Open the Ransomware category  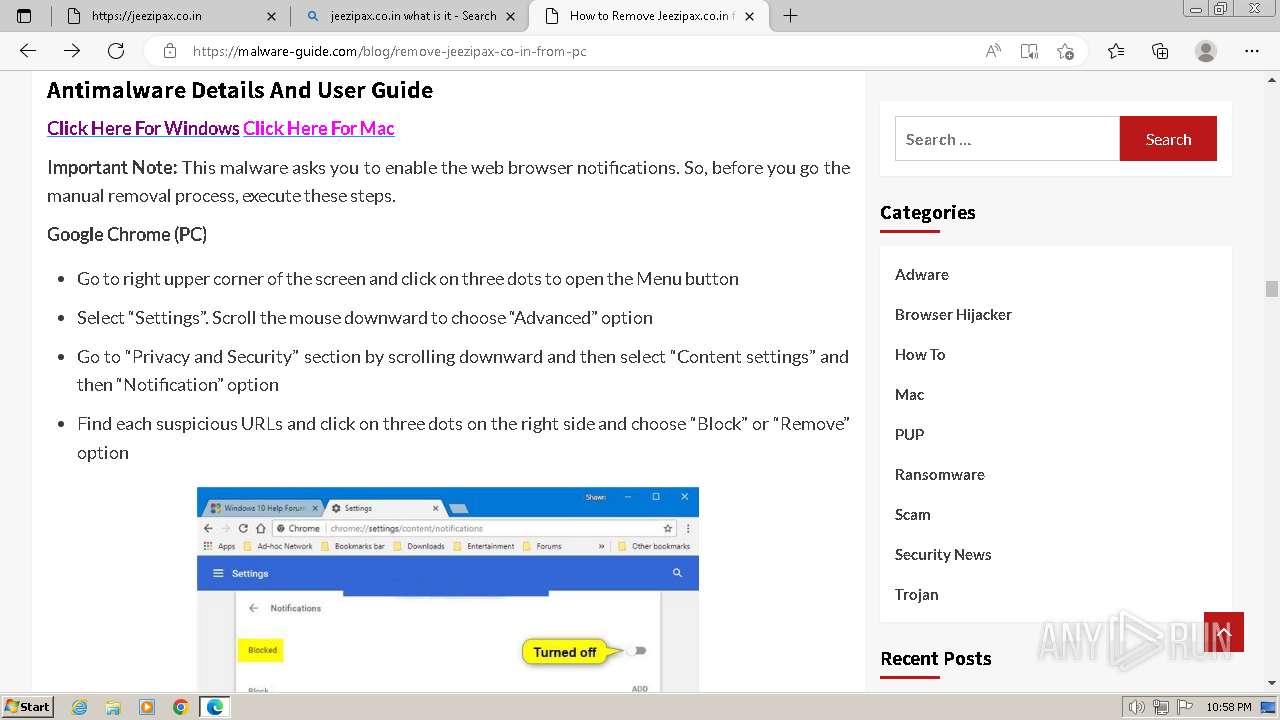coord(940,474)
